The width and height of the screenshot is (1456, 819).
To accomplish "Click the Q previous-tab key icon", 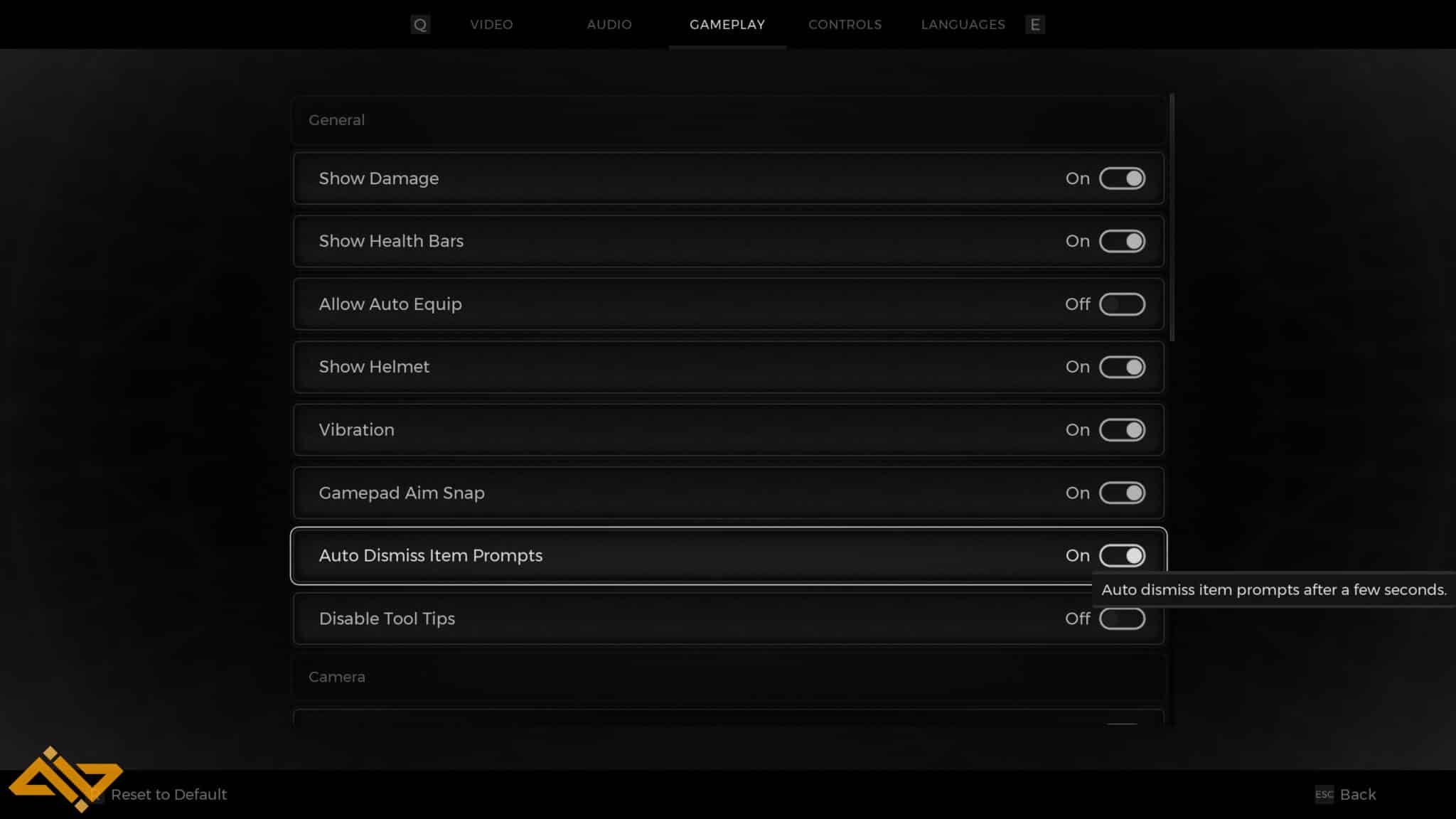I will (x=420, y=25).
